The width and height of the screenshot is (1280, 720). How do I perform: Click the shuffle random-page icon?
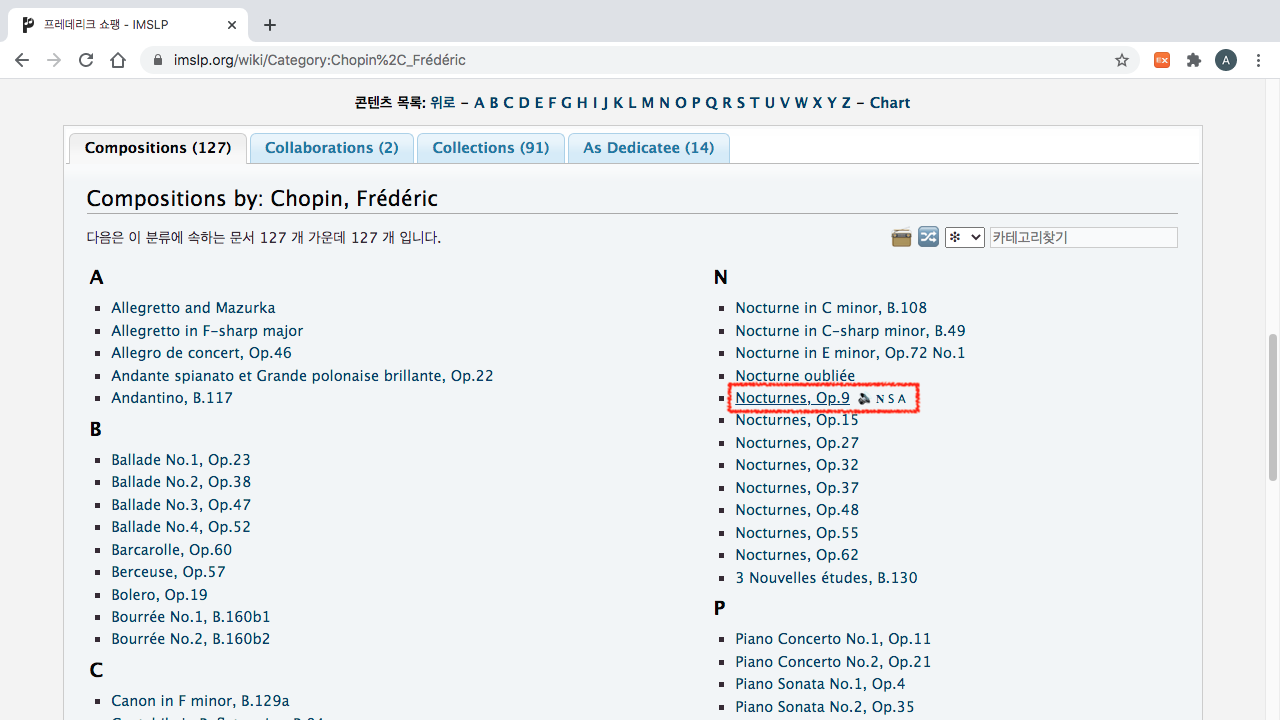tap(929, 238)
